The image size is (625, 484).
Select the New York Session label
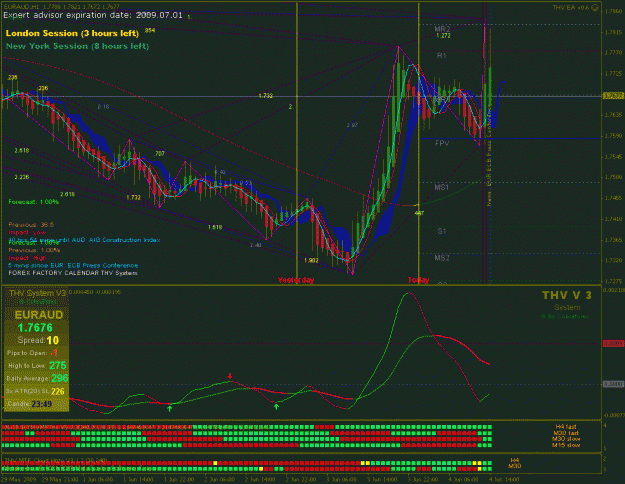click(77, 46)
